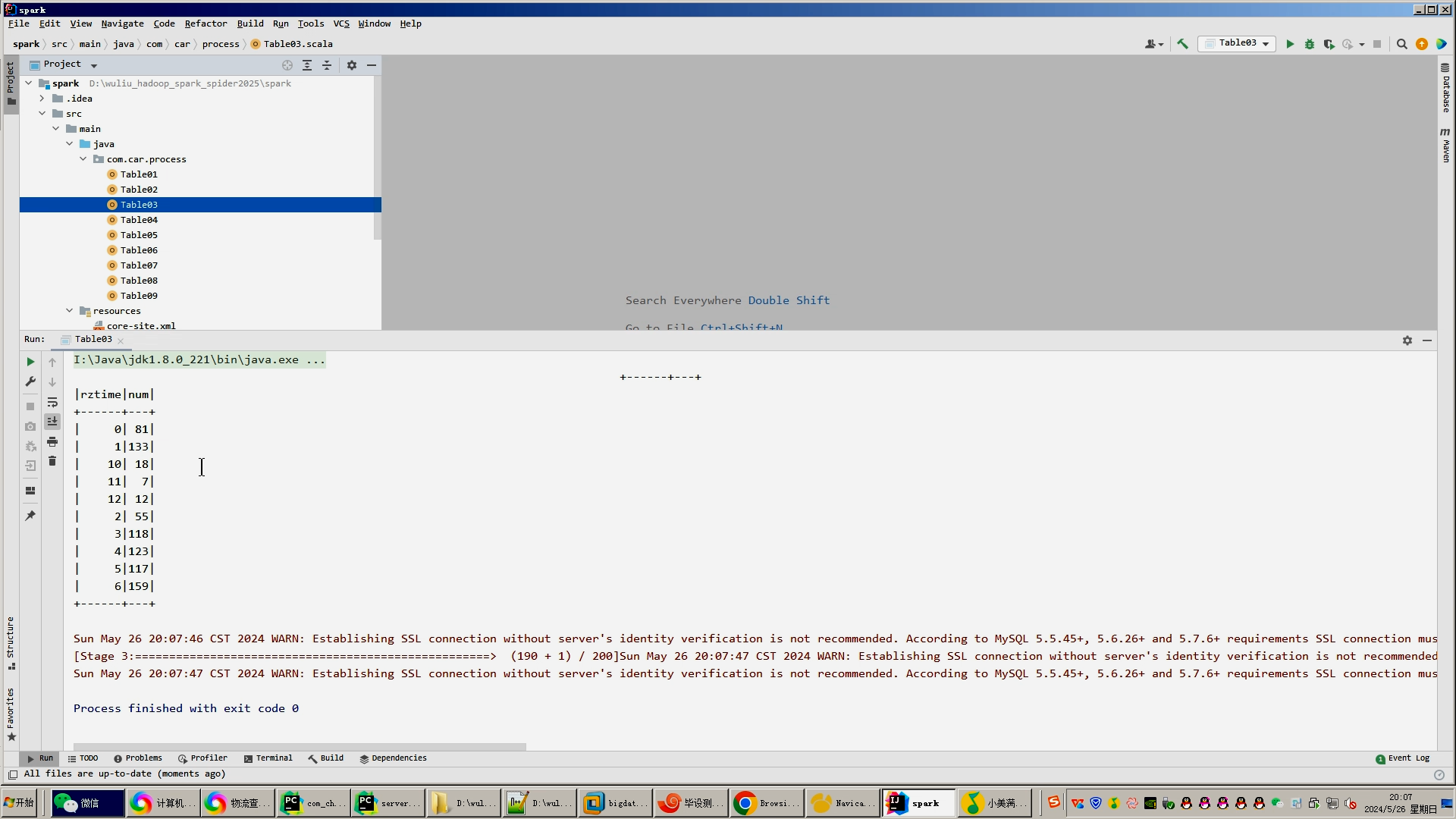1456x819 pixels.
Task: Toggle the Pin Tab icon in the Run panel
Action: click(30, 516)
